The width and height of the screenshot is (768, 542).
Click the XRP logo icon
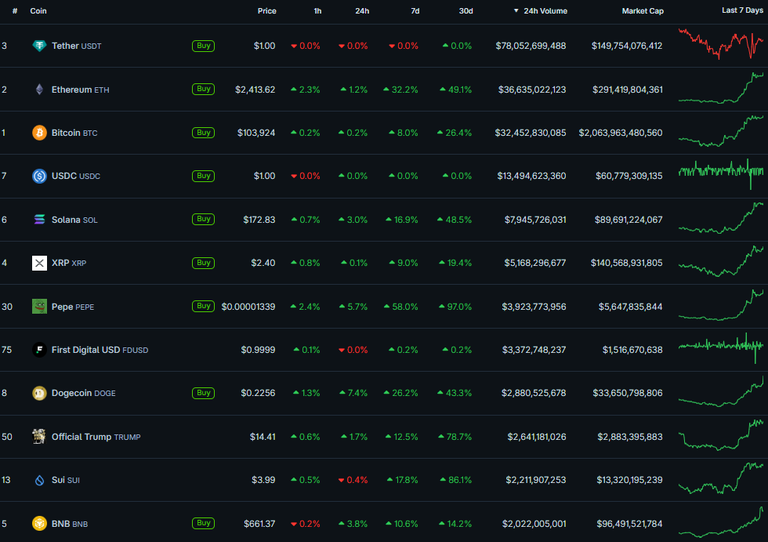pyautogui.click(x=39, y=263)
